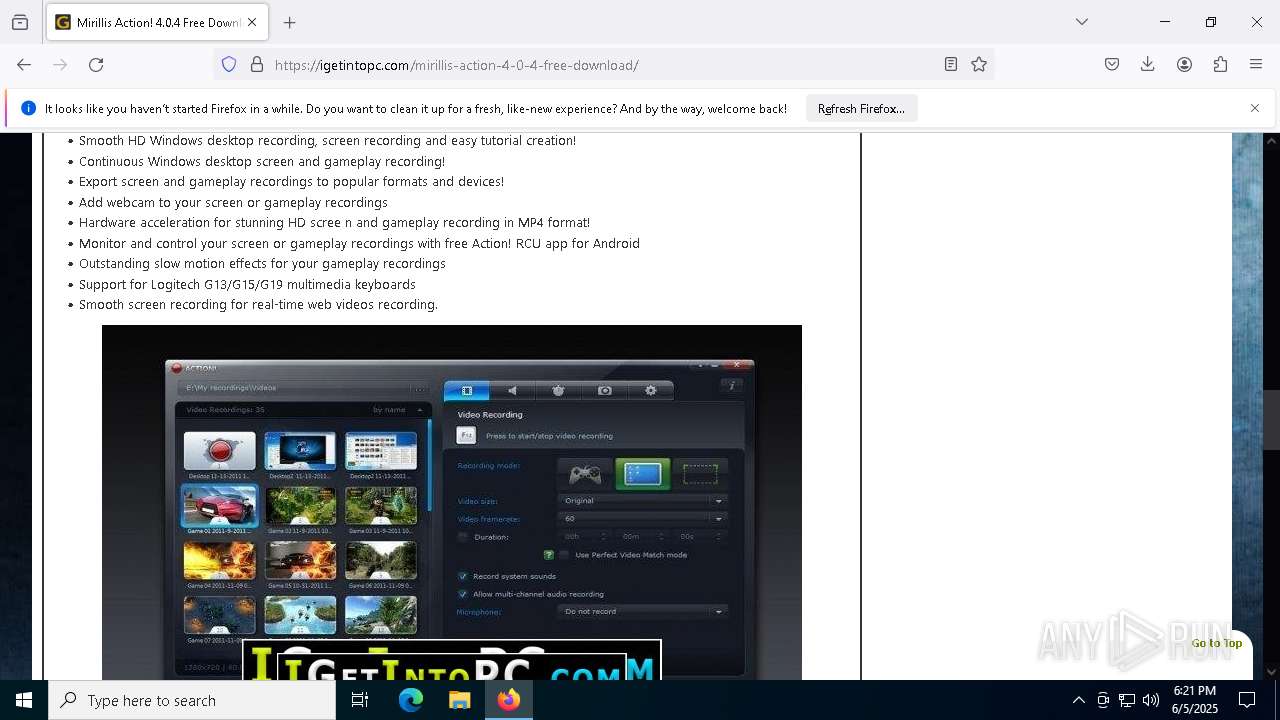Close the Mirillis Action! tab
This screenshot has width=1280, height=720.
(252, 22)
